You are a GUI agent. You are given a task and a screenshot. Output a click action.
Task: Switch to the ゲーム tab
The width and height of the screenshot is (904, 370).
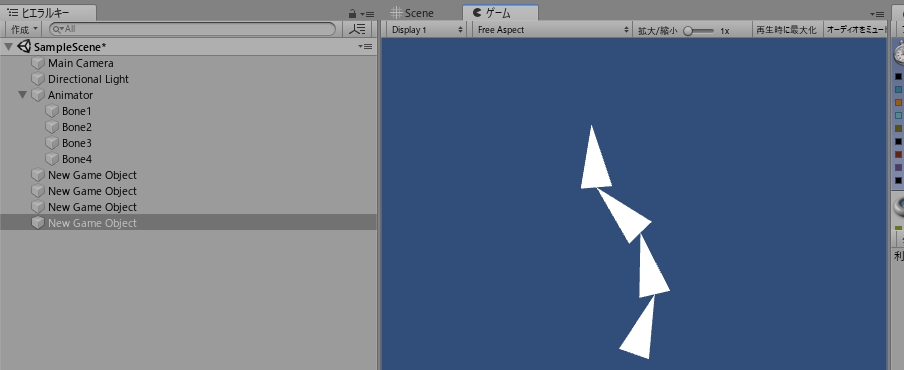(500, 13)
